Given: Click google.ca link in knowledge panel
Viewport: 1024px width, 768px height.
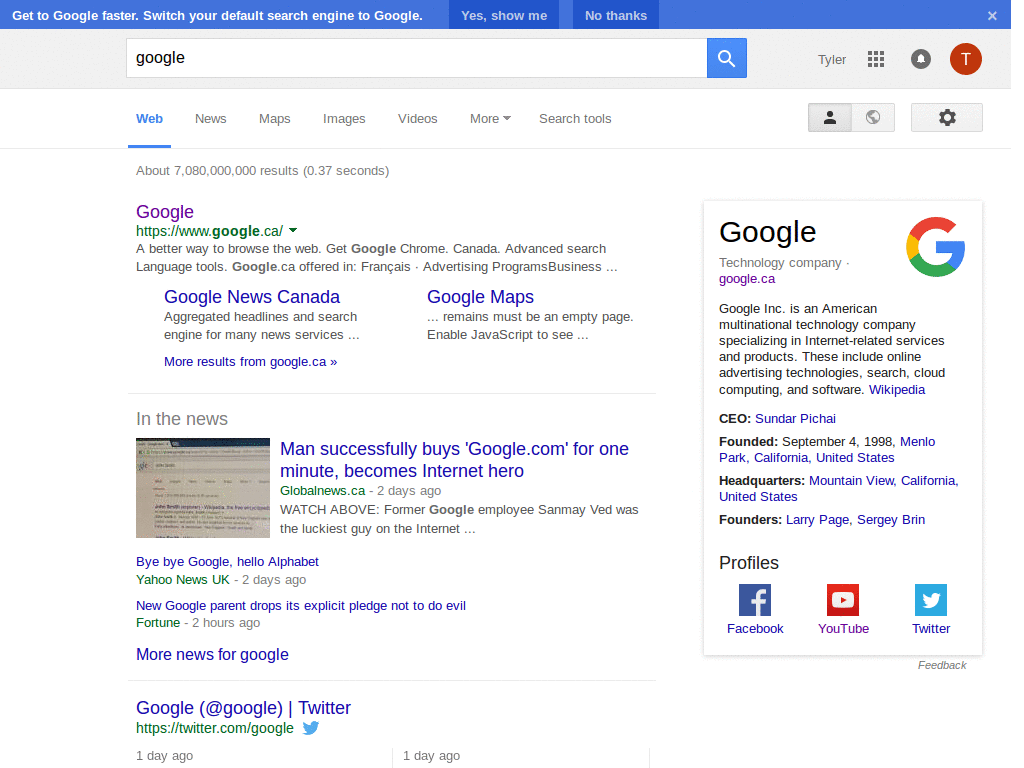Looking at the screenshot, I should [x=746, y=279].
